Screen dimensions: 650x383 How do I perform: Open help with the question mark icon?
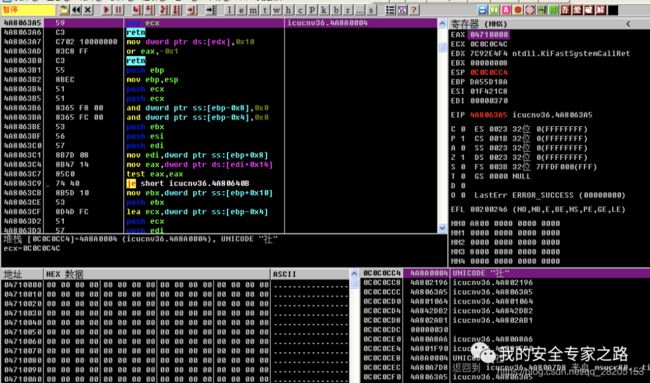[414, 10]
